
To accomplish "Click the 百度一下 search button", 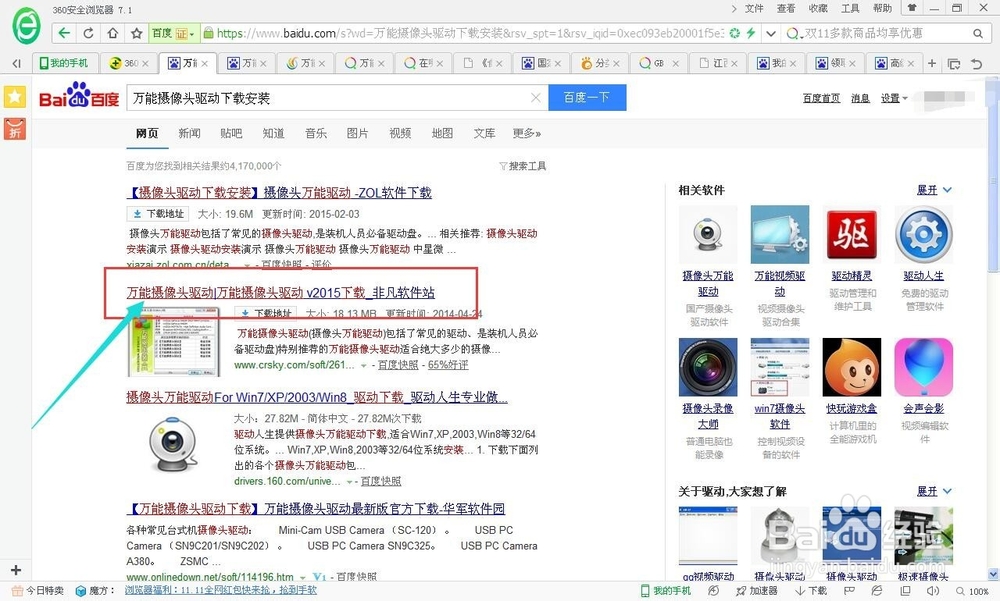I will (x=587, y=97).
